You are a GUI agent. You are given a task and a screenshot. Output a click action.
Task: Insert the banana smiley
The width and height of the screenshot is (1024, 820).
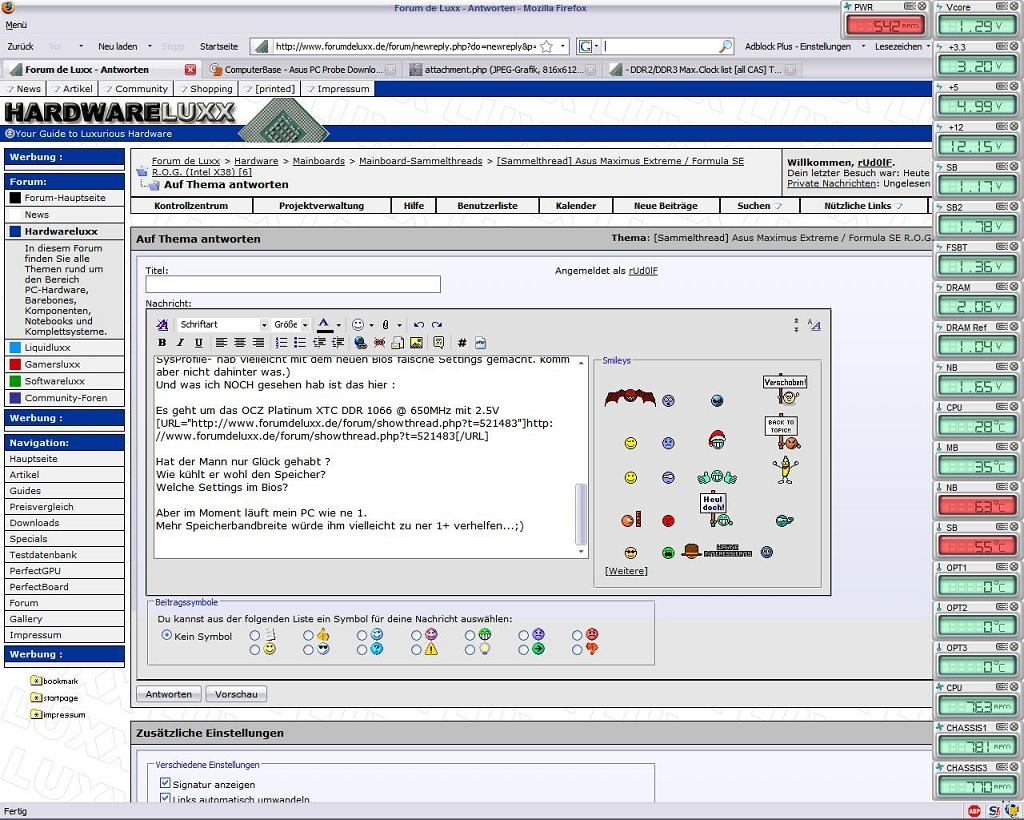(784, 469)
